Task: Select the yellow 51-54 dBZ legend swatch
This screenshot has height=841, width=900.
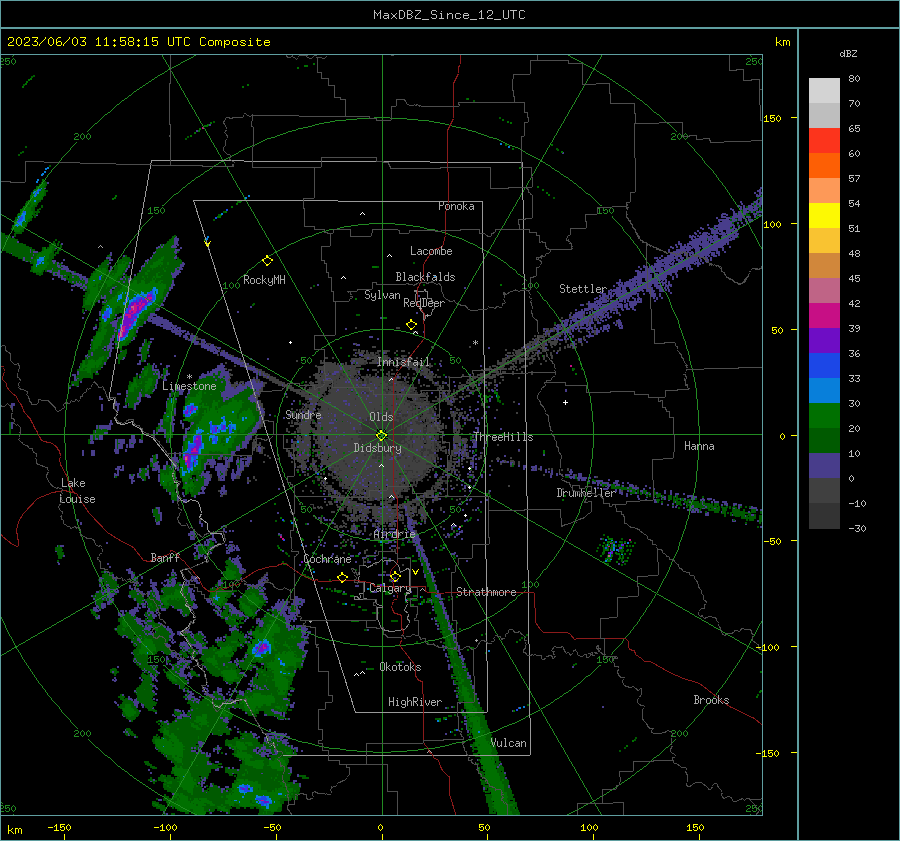Action: (824, 216)
